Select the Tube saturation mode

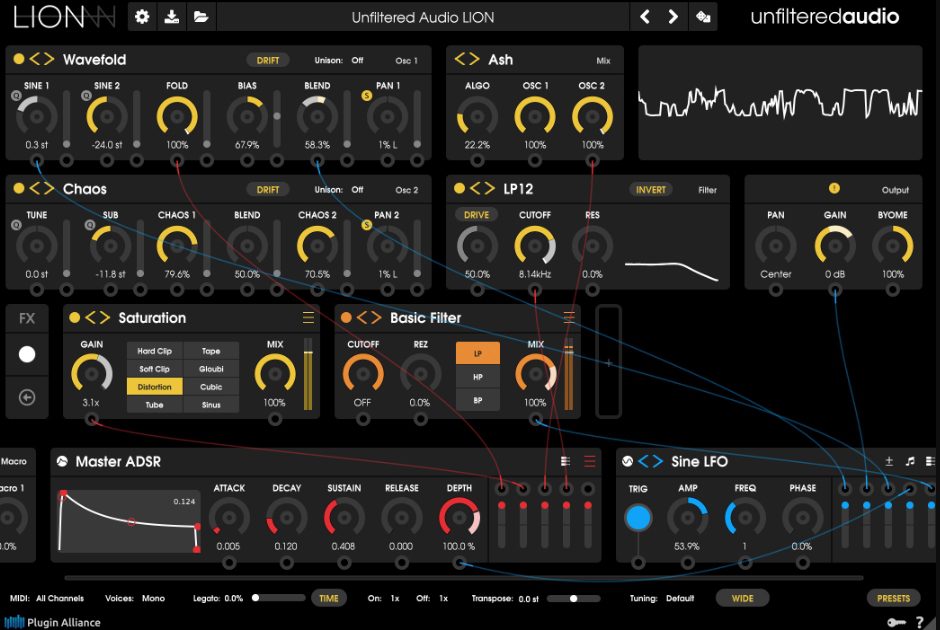[x=154, y=405]
